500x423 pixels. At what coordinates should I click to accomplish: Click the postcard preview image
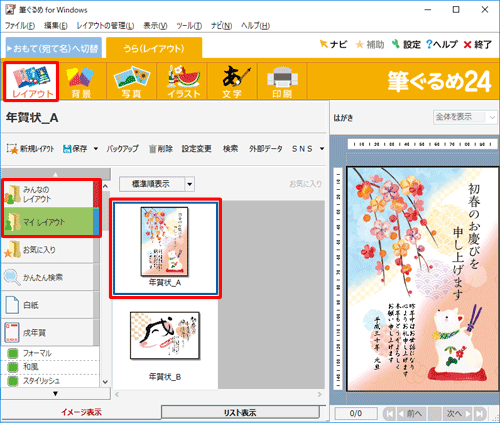423,279
